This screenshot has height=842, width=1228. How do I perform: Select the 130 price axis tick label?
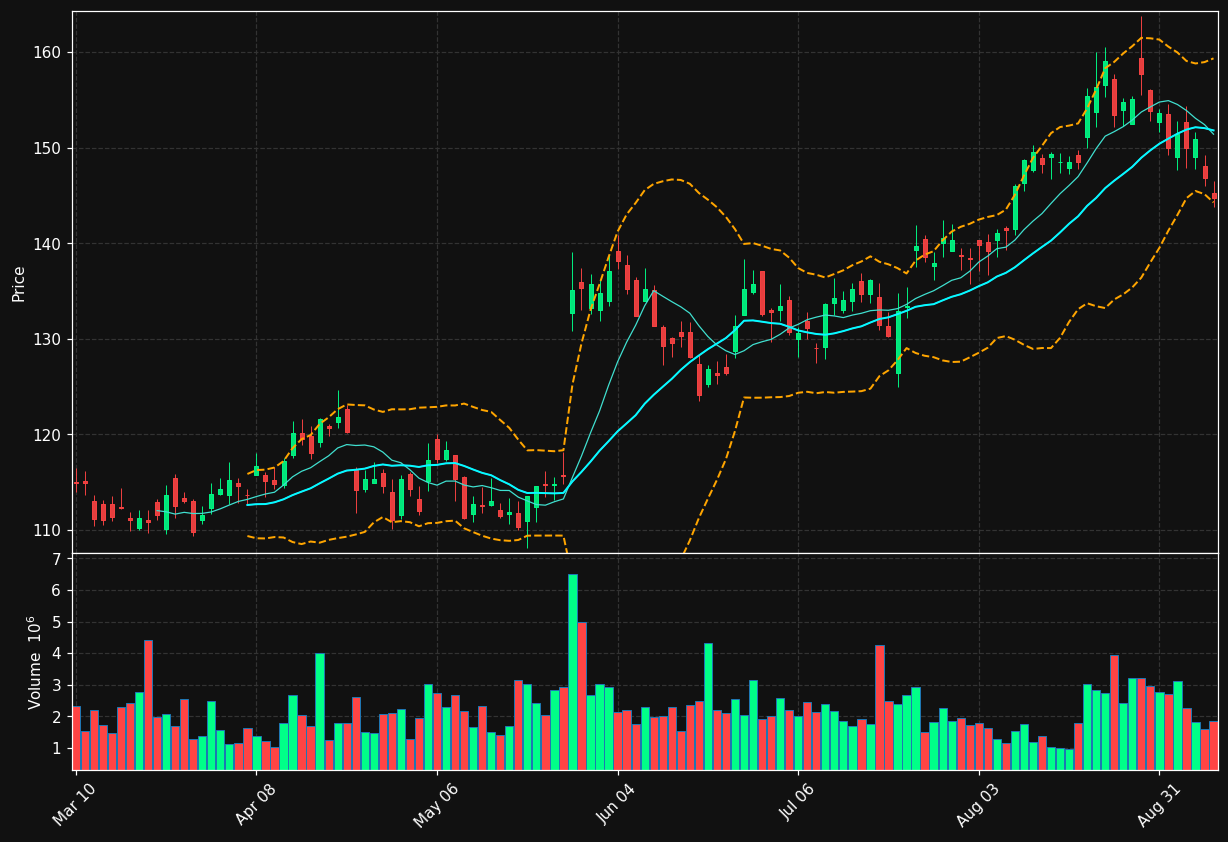49,340
